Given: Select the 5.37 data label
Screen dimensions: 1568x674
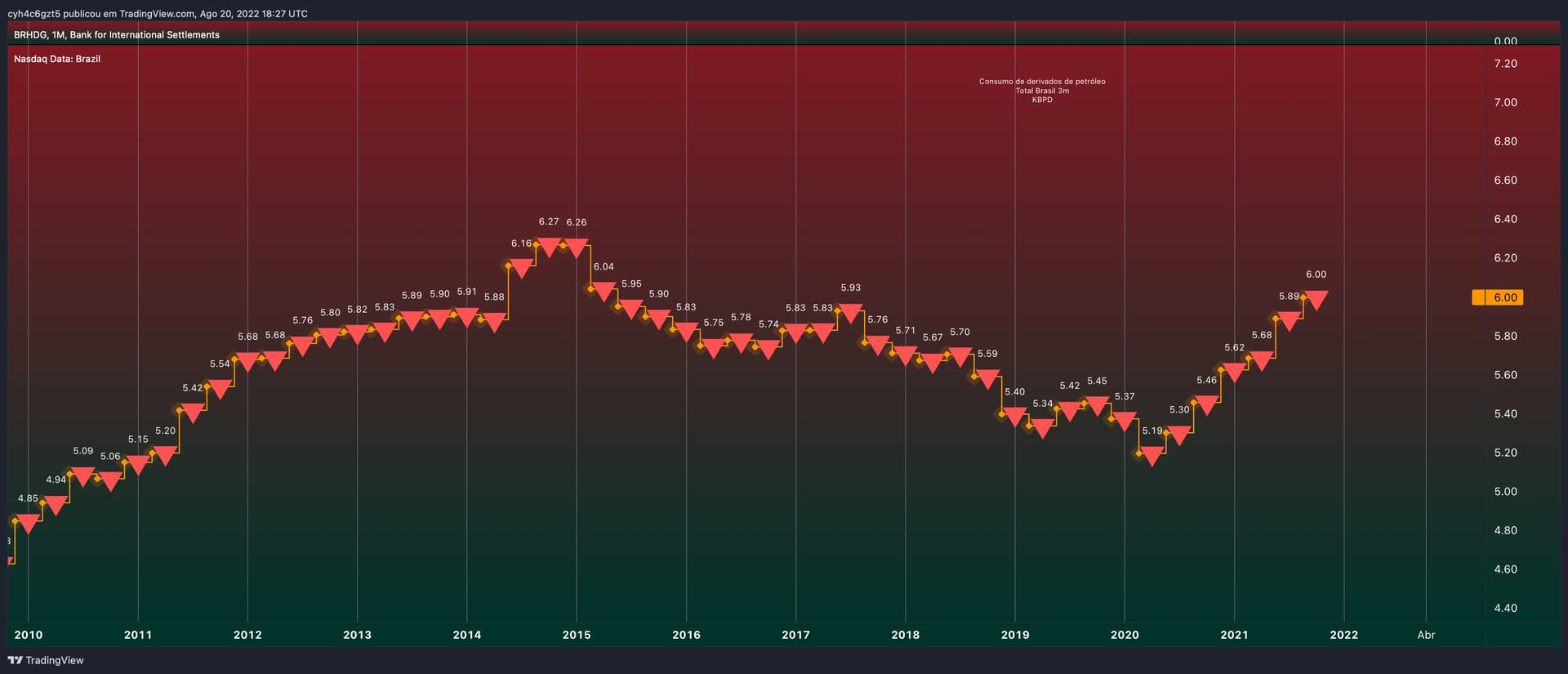Looking at the screenshot, I should pos(1125,397).
